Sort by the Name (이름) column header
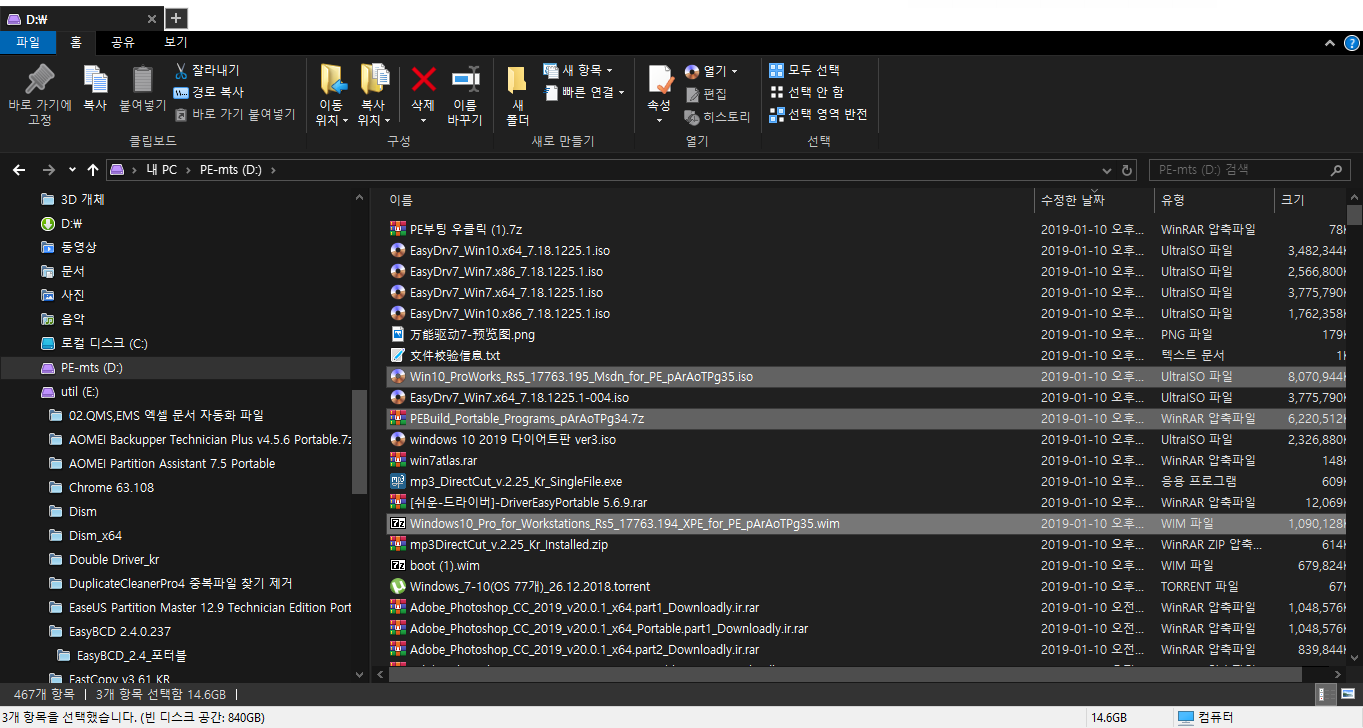This screenshot has width=1363, height=728. click(x=708, y=200)
